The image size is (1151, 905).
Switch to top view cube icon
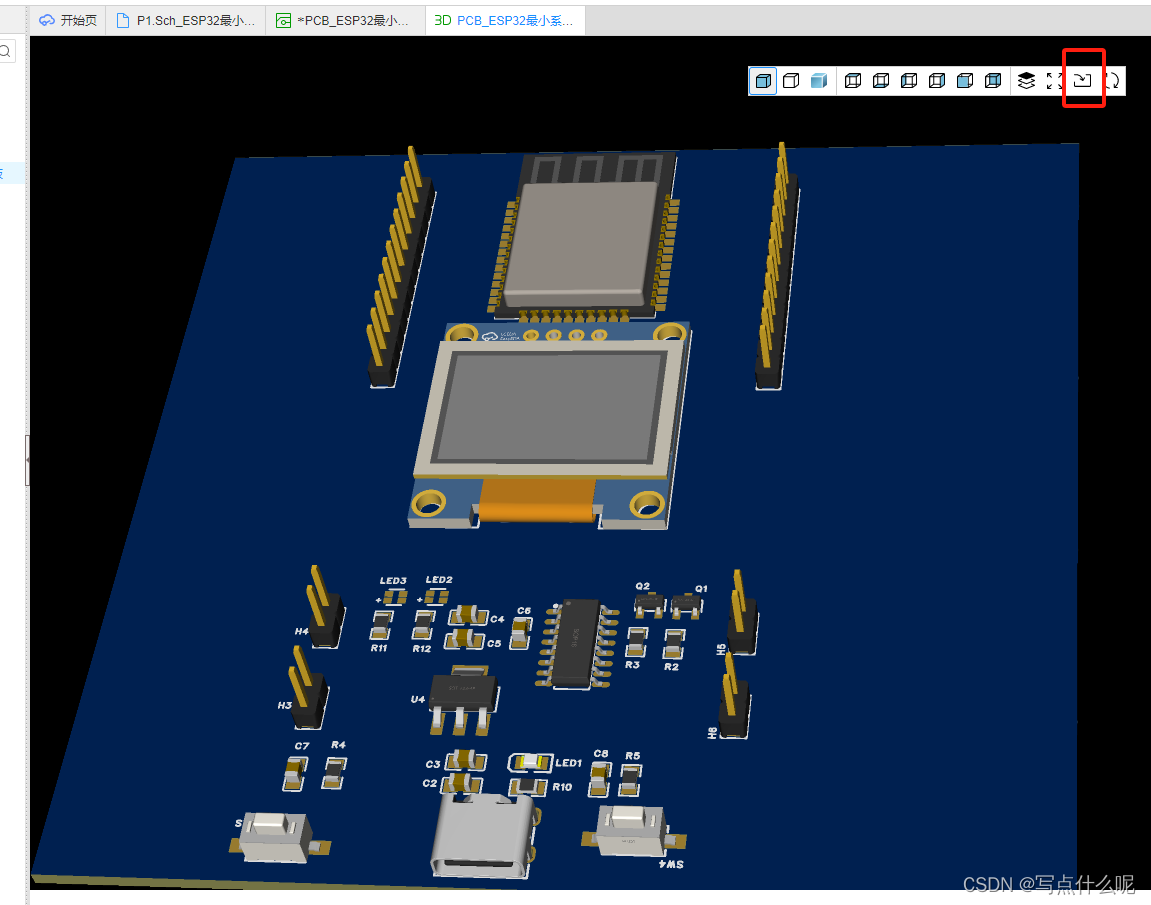point(853,81)
